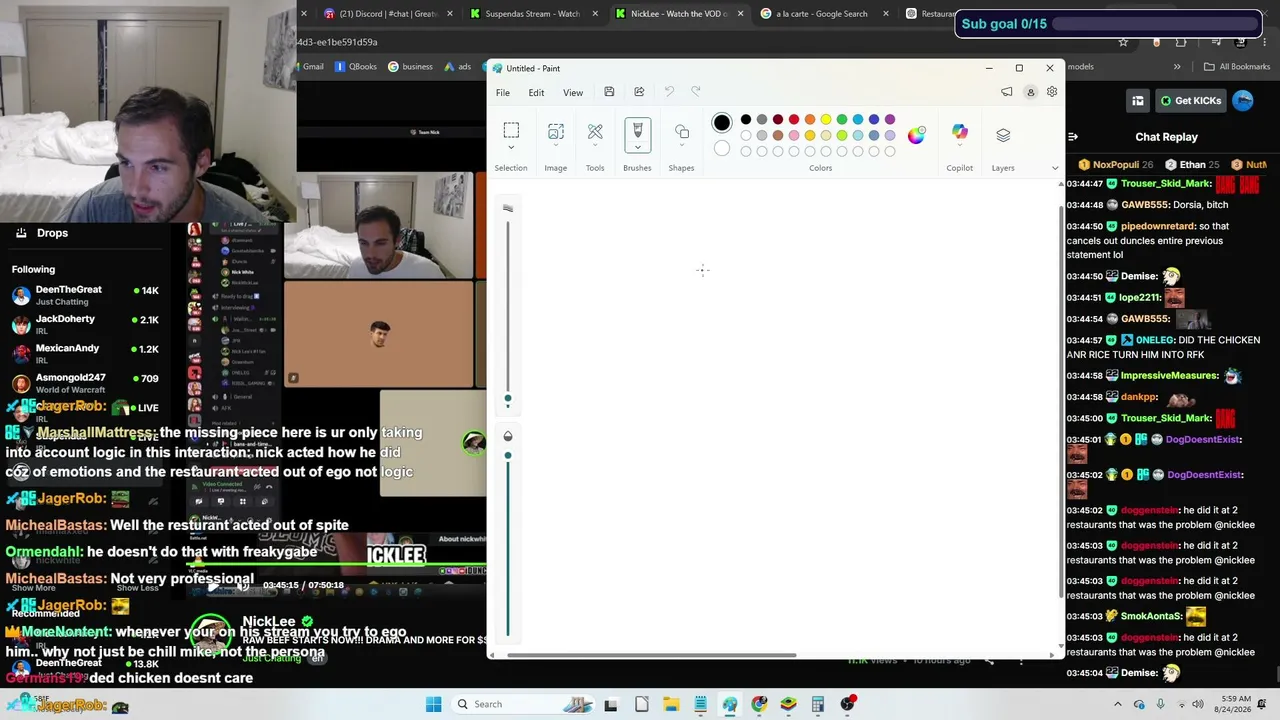Image resolution: width=1280 pixels, height=720 pixels.
Task: Open the All Bookmarks folder
Action: (x=1237, y=67)
